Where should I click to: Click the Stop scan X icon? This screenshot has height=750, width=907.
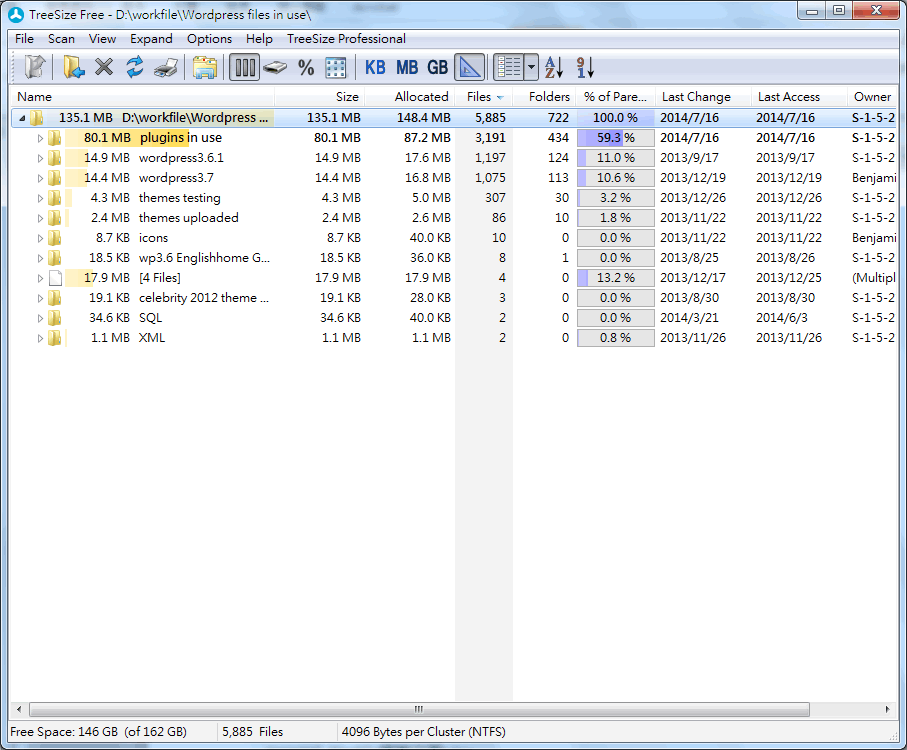(x=104, y=67)
